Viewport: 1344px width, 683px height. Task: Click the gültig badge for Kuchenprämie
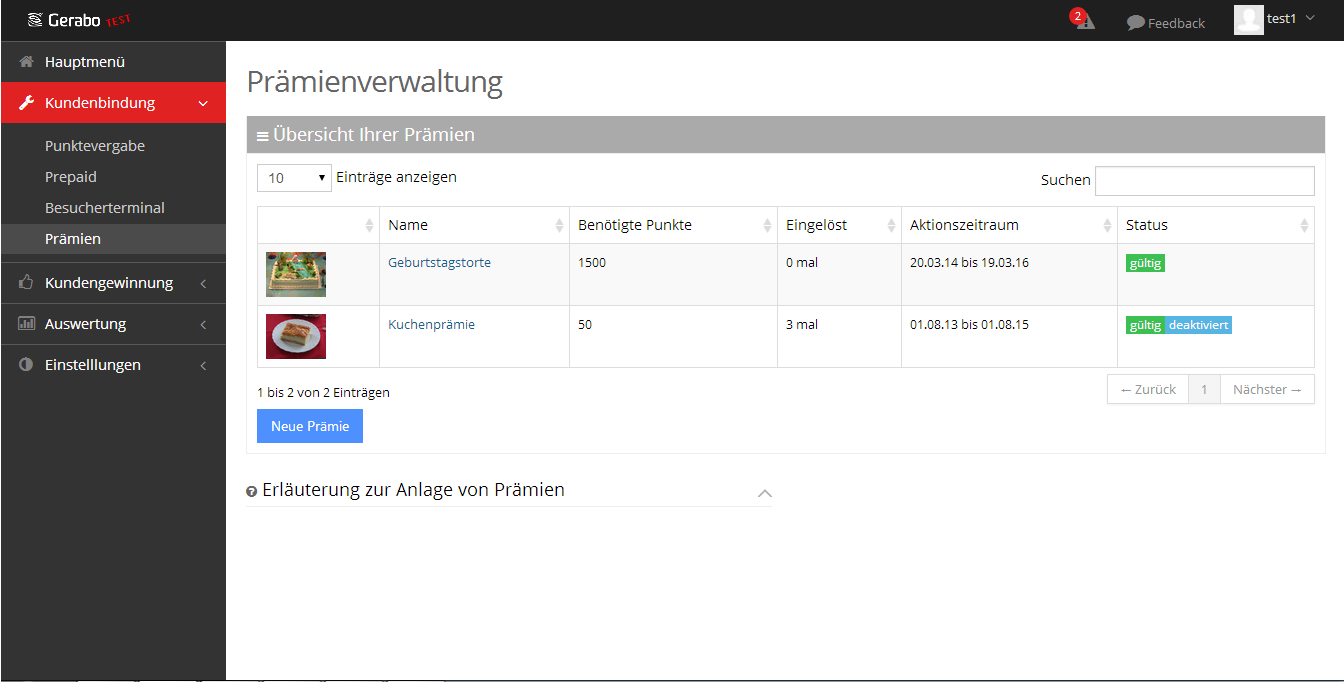[1145, 325]
